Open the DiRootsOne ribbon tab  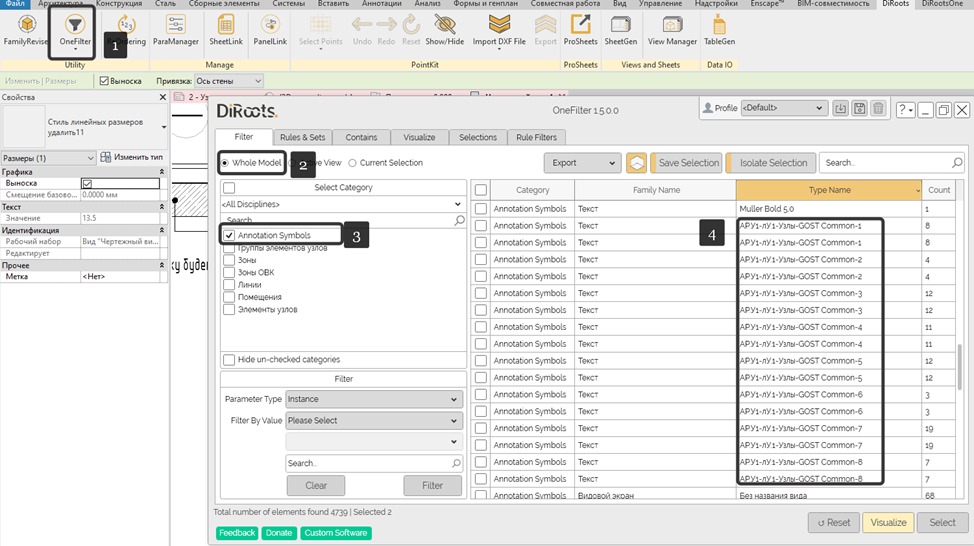[x=942, y=4]
